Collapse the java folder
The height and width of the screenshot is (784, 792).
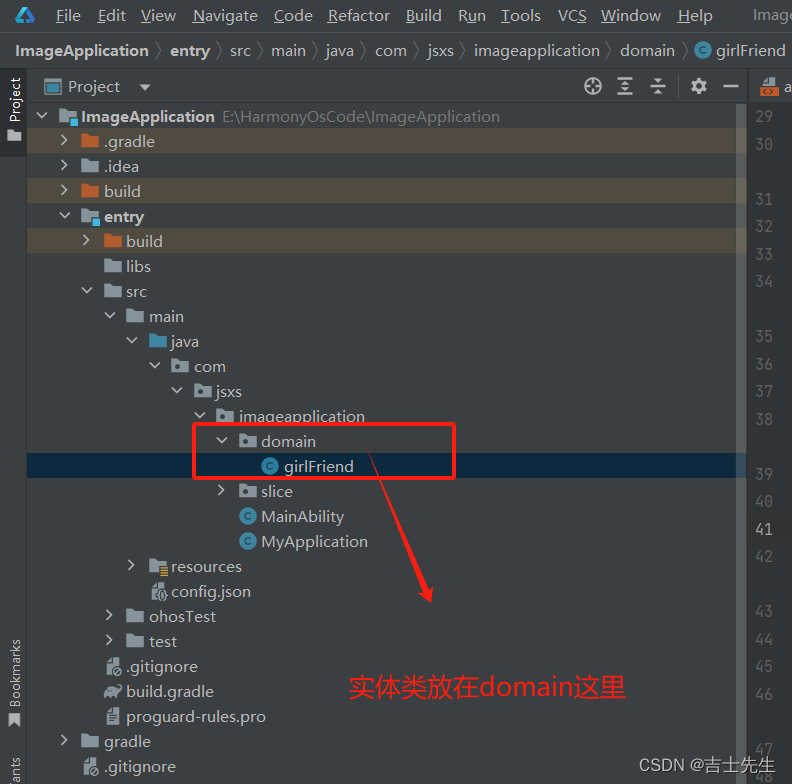[x=132, y=340]
